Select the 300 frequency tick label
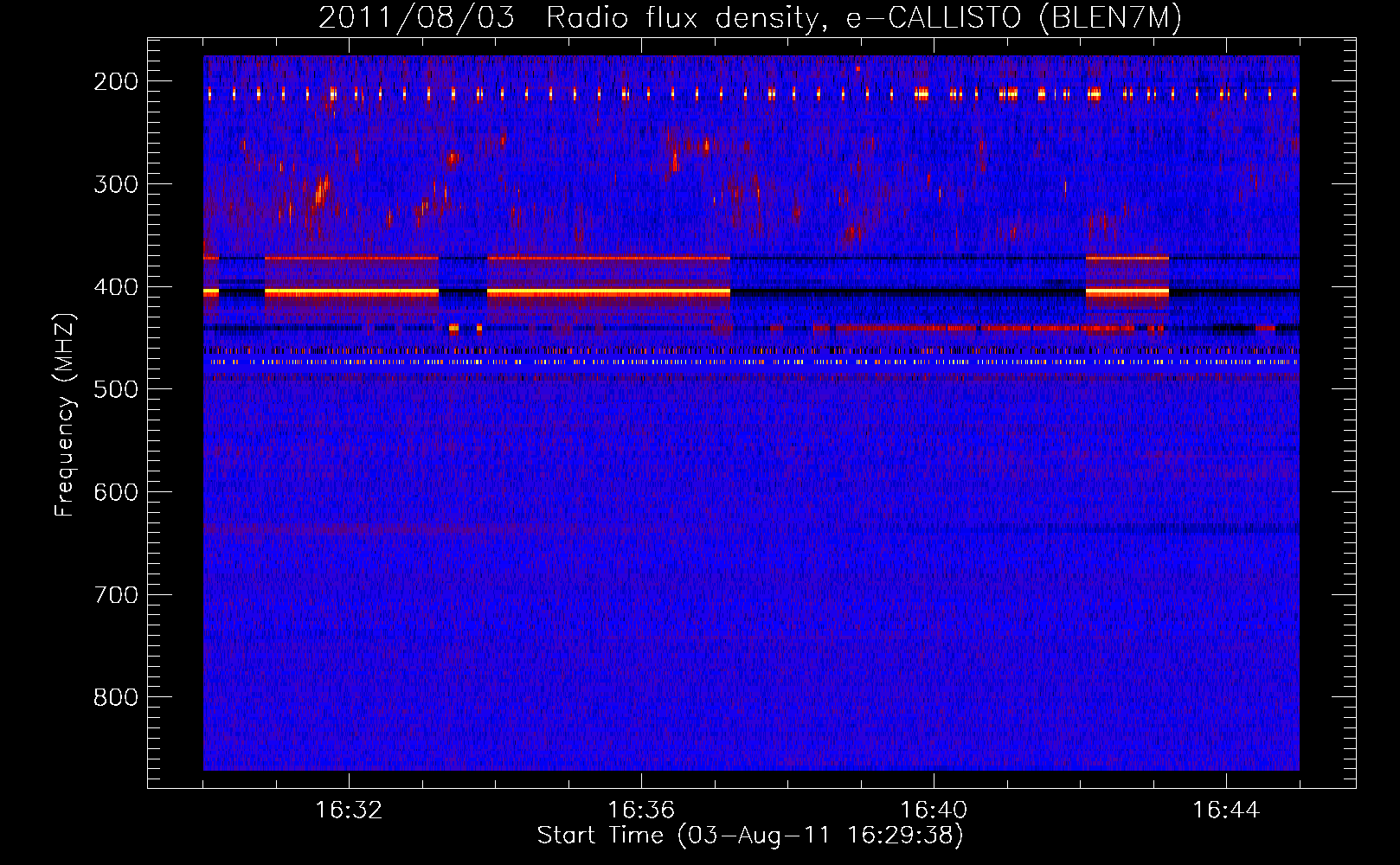1400x865 pixels. click(116, 184)
